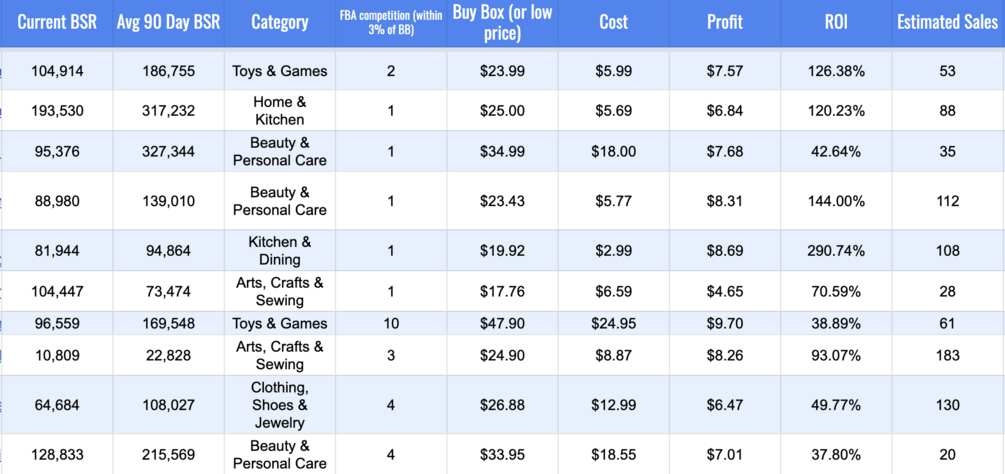Click the FBA competition column header
This screenshot has width=1005, height=474.
[x=390, y=22]
